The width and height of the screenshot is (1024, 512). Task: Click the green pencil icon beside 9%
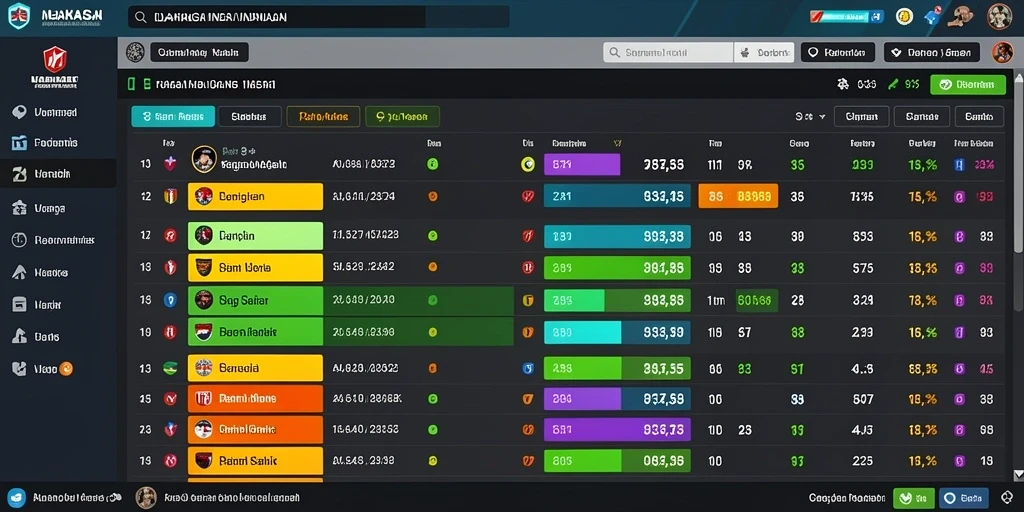coord(893,84)
